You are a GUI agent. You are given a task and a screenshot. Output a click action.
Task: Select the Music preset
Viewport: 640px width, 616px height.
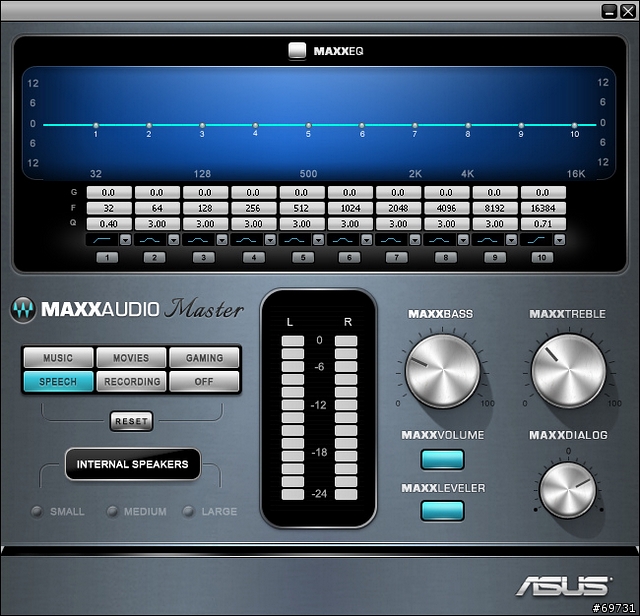pyautogui.click(x=58, y=358)
